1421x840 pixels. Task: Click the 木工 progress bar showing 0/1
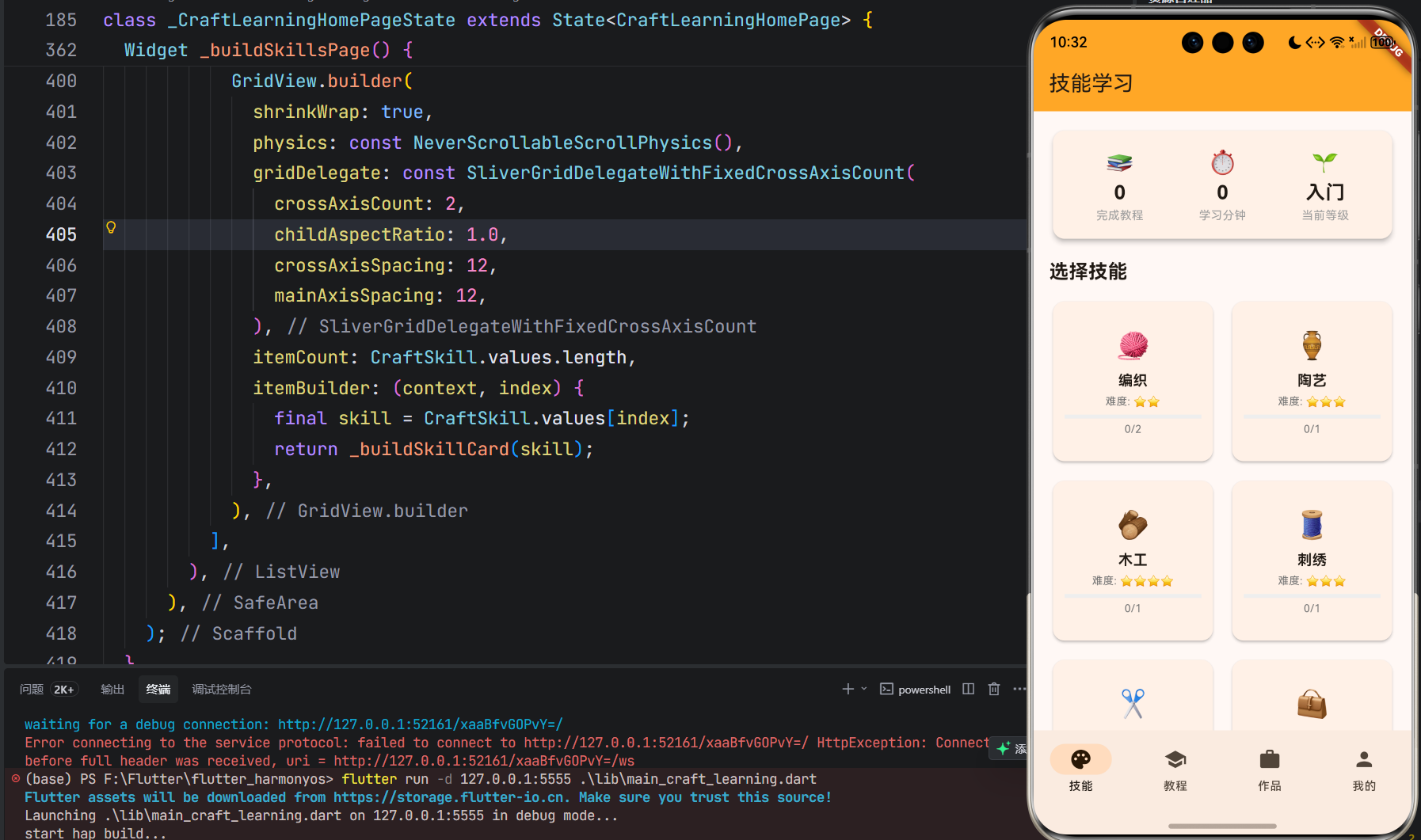click(x=1133, y=595)
